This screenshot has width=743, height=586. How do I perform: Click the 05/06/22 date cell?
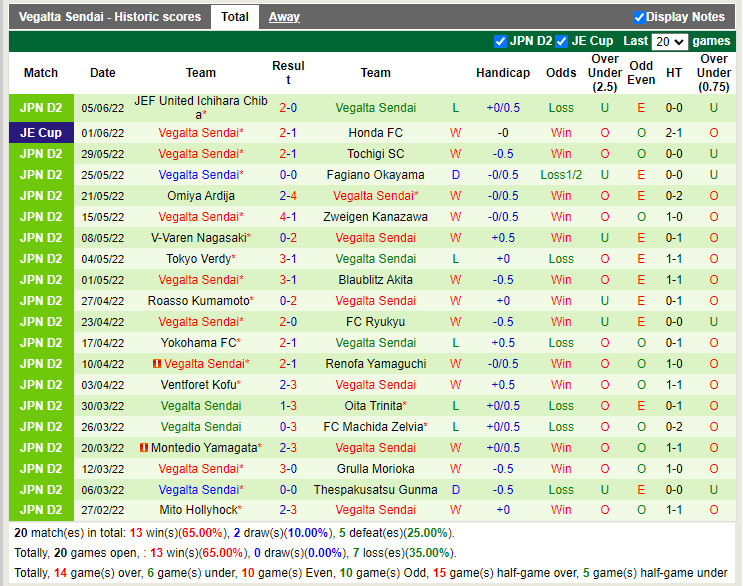tap(103, 108)
